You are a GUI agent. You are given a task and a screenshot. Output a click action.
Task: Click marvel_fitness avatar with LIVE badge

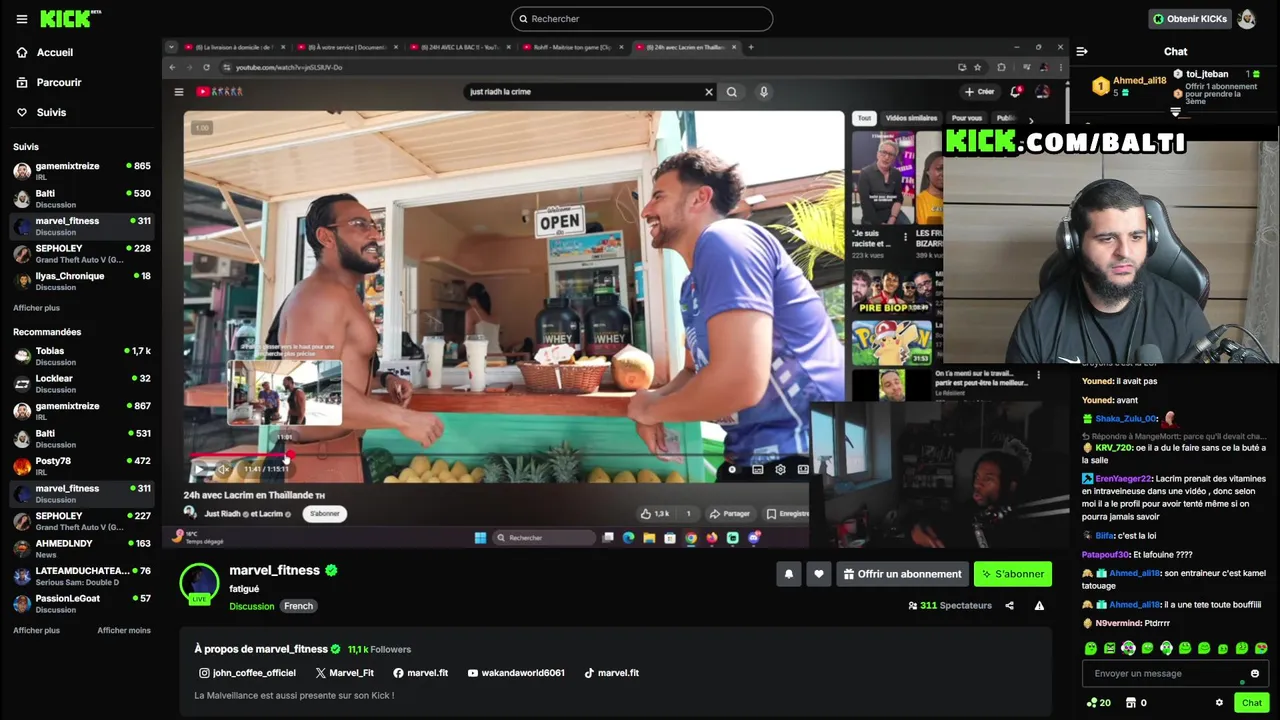(x=199, y=584)
